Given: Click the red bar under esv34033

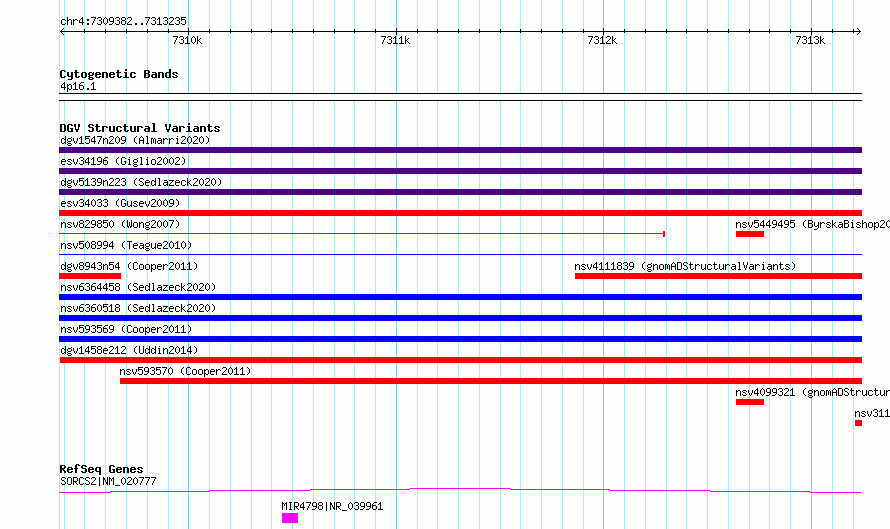Looking at the screenshot, I should click(460, 213).
